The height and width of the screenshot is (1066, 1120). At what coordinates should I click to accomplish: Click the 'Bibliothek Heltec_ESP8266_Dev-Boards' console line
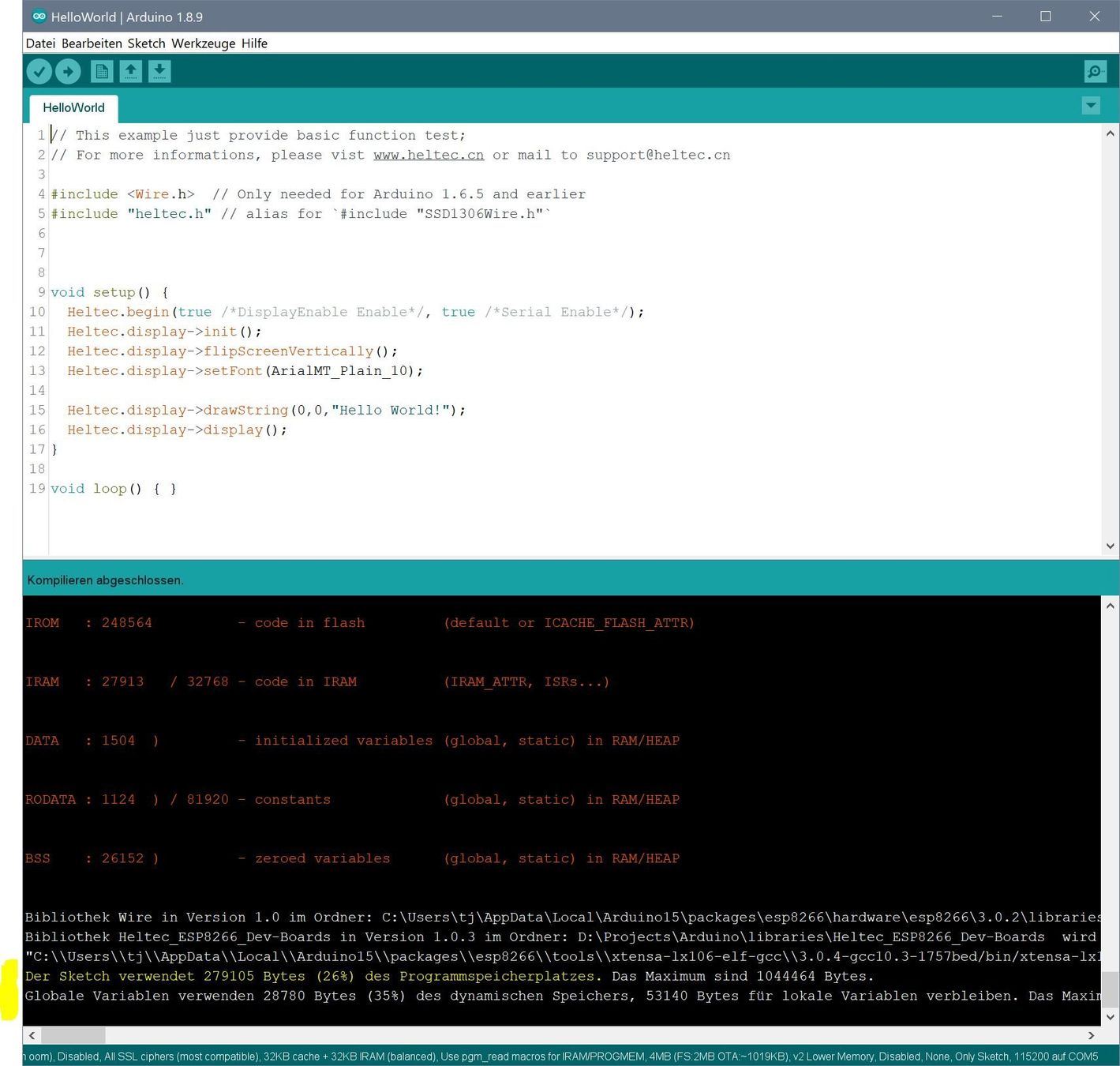click(561, 937)
